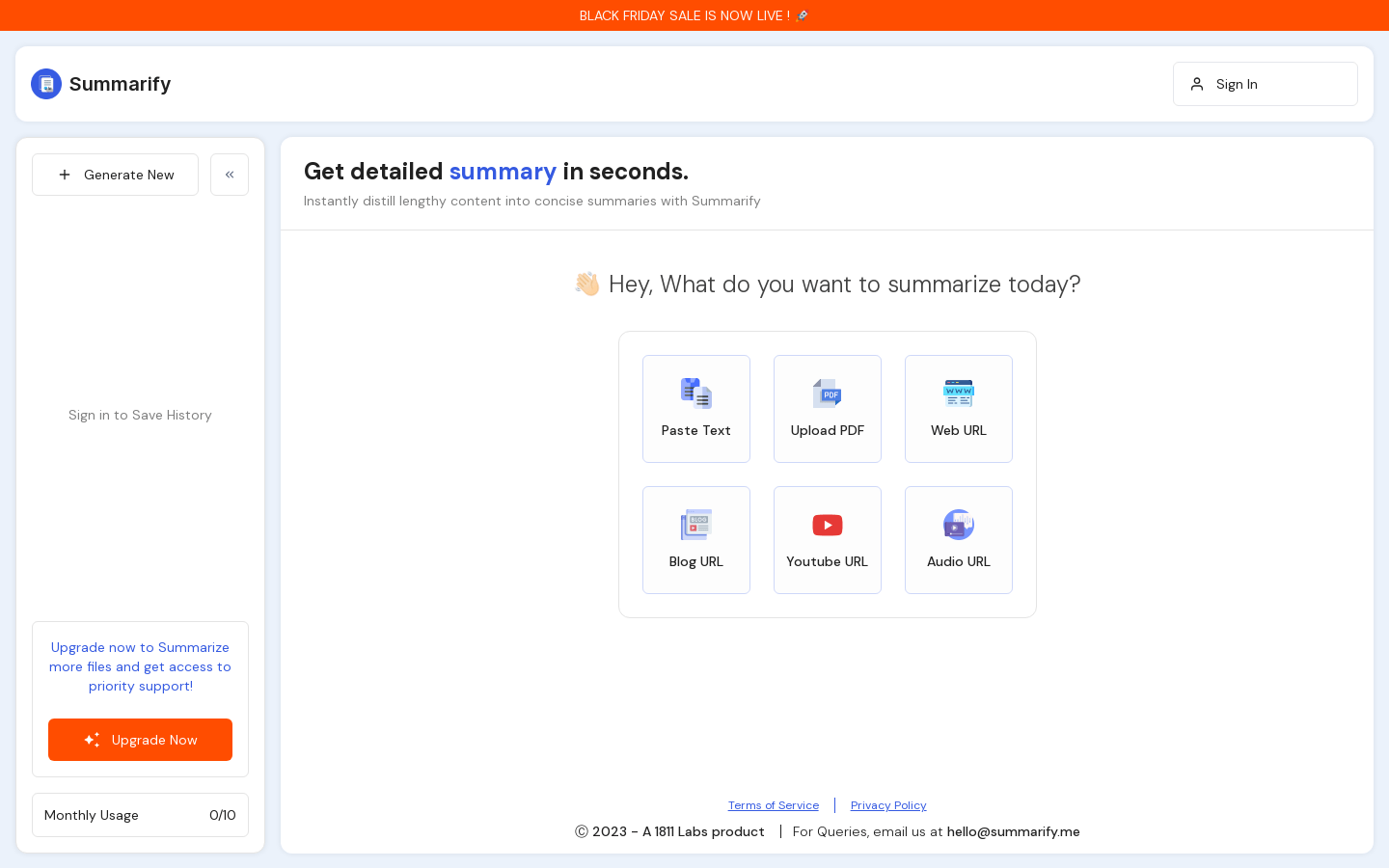
Task: Choose the Audio URL icon
Action: click(x=959, y=525)
